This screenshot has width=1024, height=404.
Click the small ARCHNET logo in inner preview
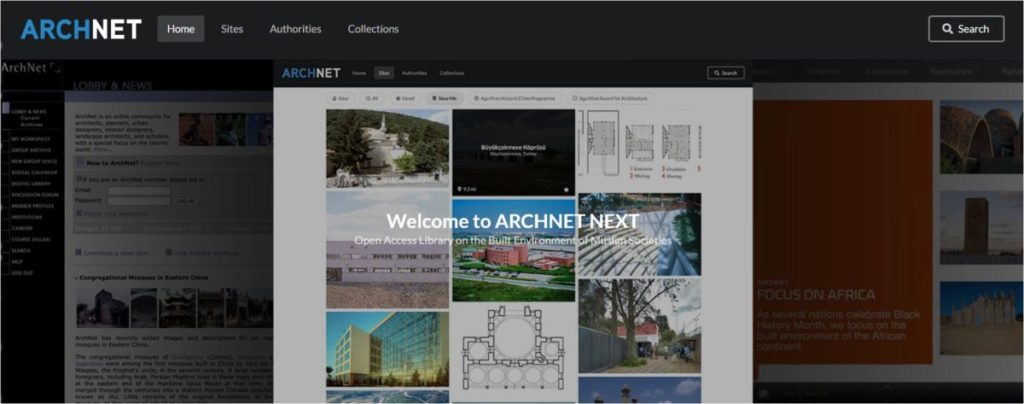pyautogui.click(x=311, y=73)
